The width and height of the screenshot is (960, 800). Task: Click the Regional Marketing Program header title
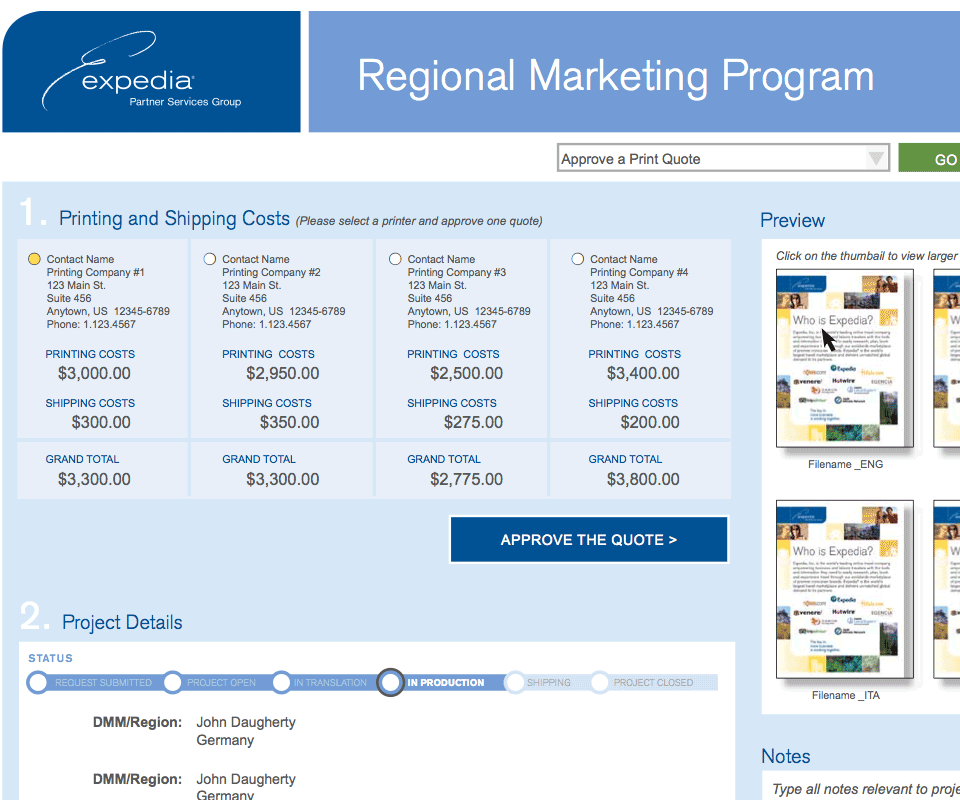pos(616,76)
